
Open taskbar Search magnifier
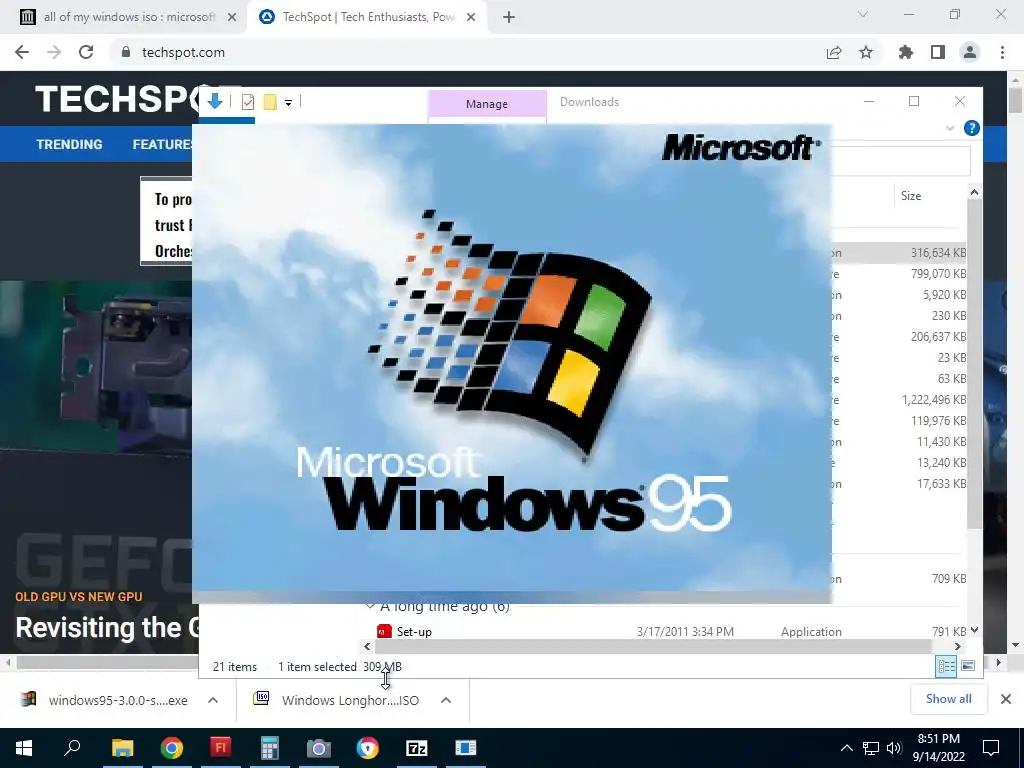pos(72,748)
